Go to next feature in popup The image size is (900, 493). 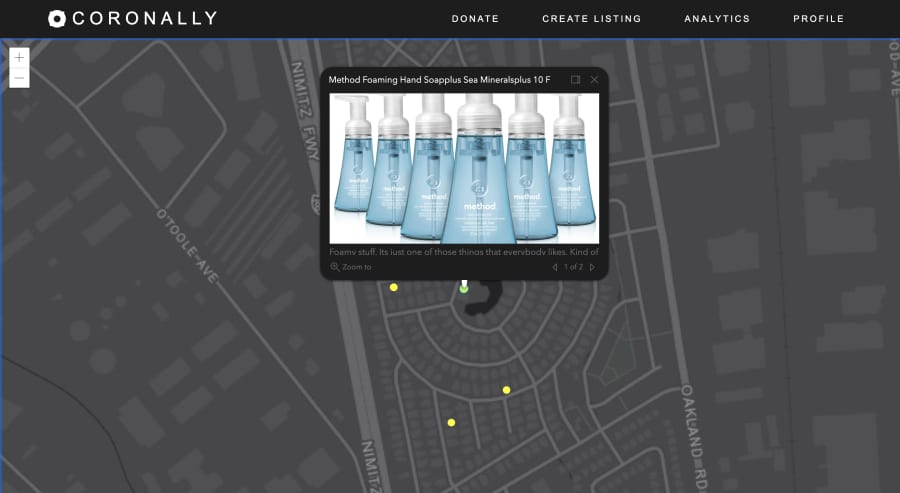(592, 267)
